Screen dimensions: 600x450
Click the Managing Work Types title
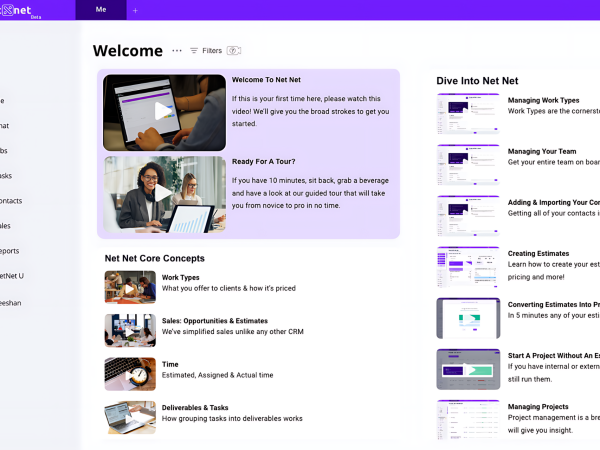tap(543, 100)
